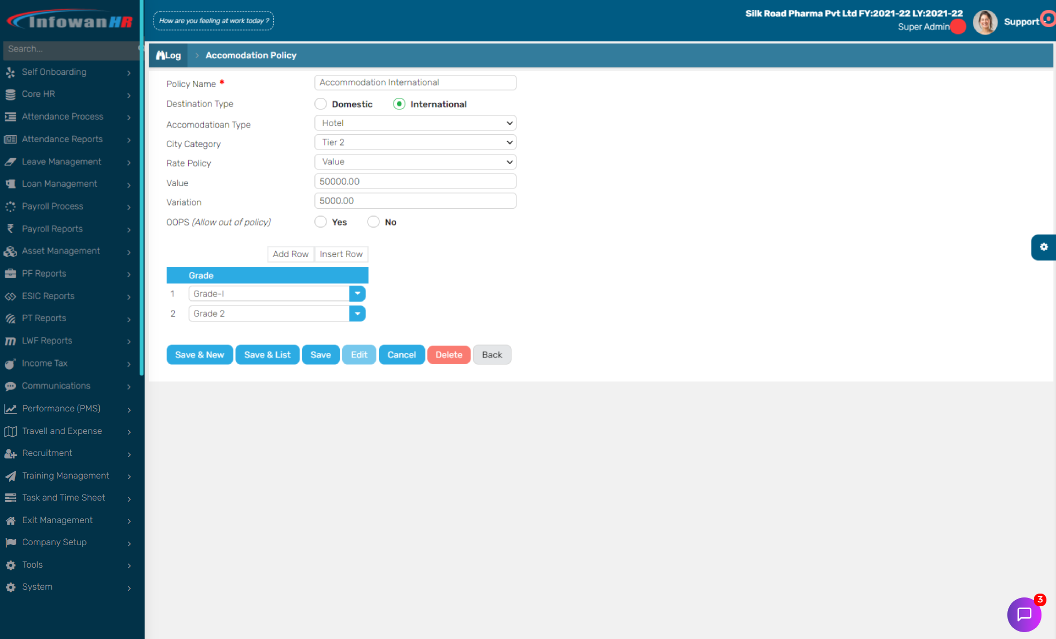The image size is (1056, 639).
Task: Click the Exit Management sidebar icon
Action: (x=10, y=520)
